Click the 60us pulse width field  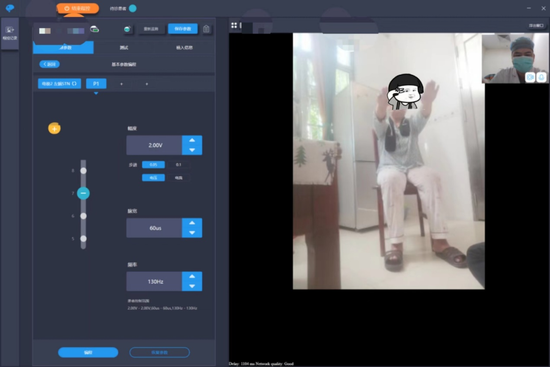[154, 228]
